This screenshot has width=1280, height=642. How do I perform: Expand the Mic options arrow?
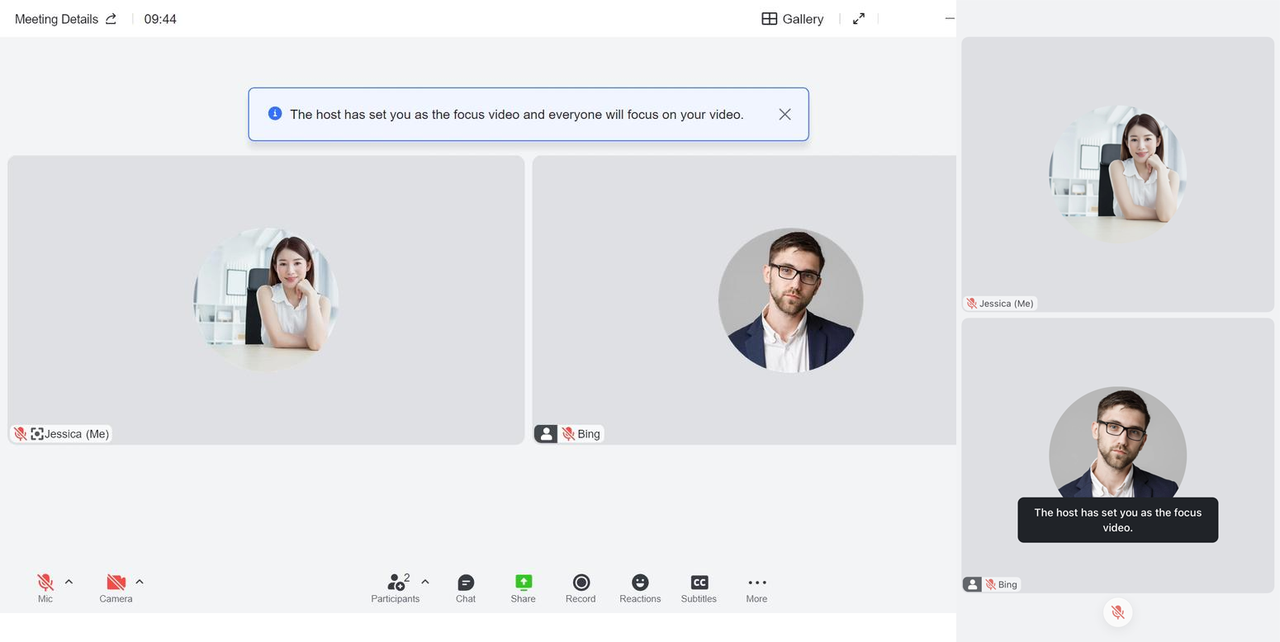click(x=69, y=581)
